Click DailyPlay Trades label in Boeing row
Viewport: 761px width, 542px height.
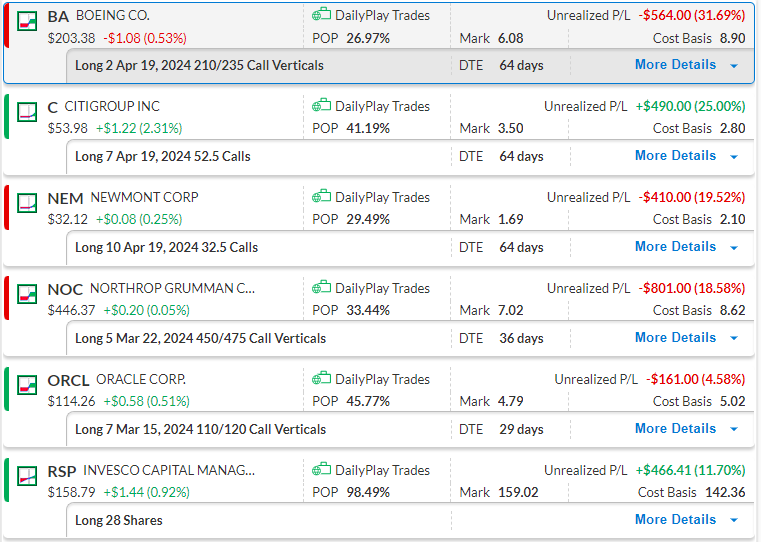[382, 16]
